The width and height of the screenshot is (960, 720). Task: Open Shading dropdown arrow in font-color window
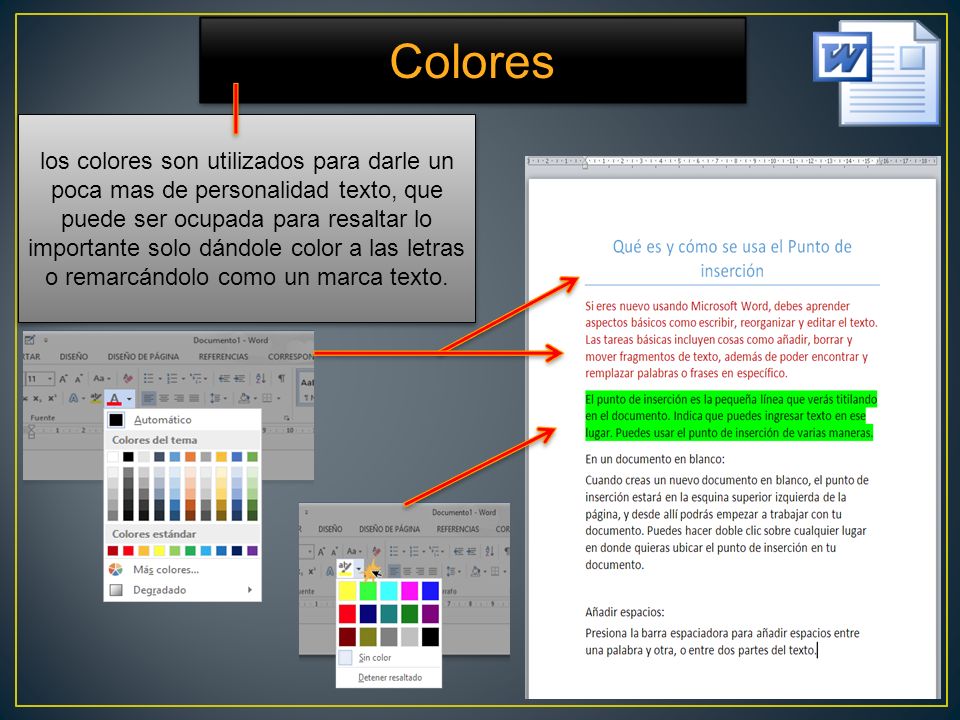(255, 399)
